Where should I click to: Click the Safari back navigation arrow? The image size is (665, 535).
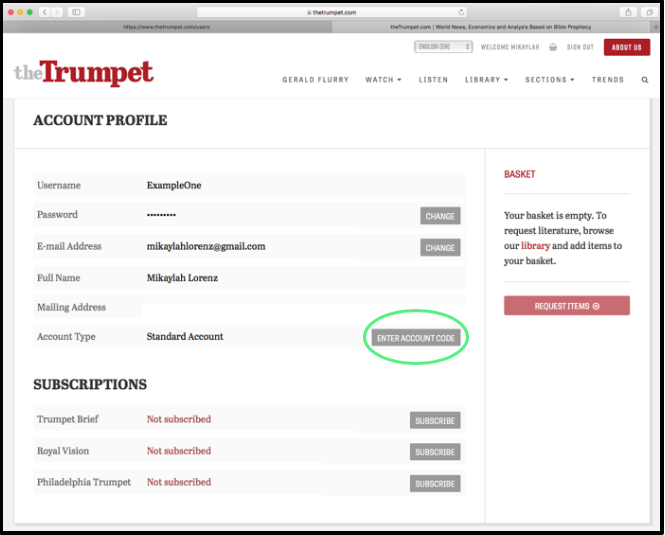point(45,12)
